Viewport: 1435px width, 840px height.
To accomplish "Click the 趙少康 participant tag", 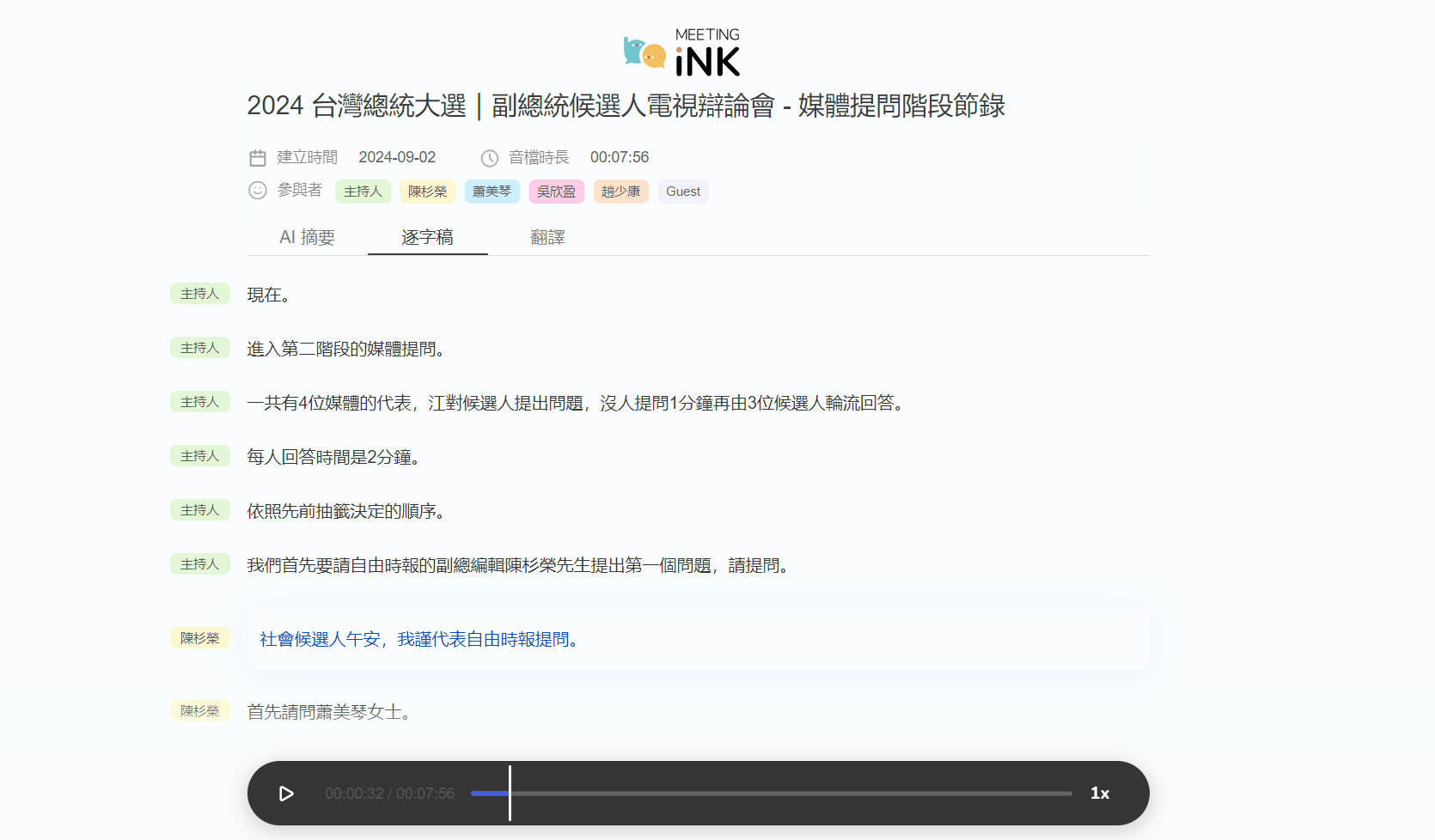I will tap(620, 192).
